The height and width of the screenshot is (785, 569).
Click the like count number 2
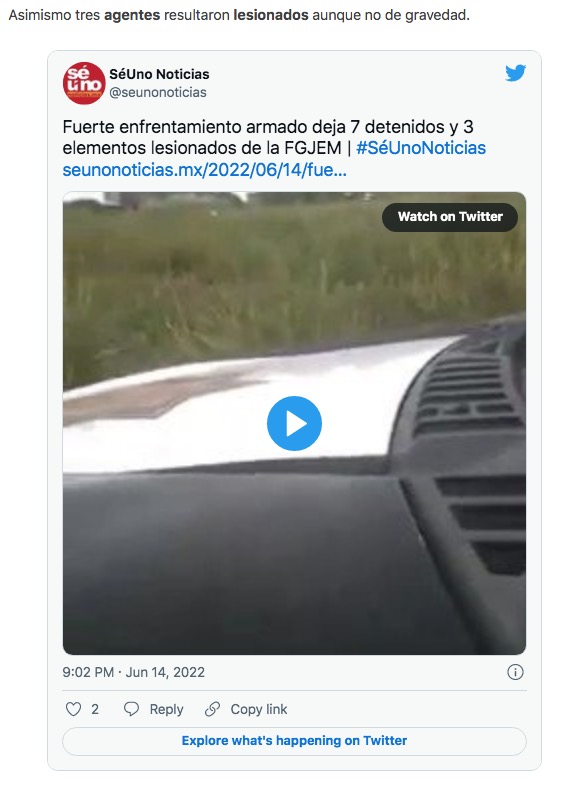tap(95, 709)
